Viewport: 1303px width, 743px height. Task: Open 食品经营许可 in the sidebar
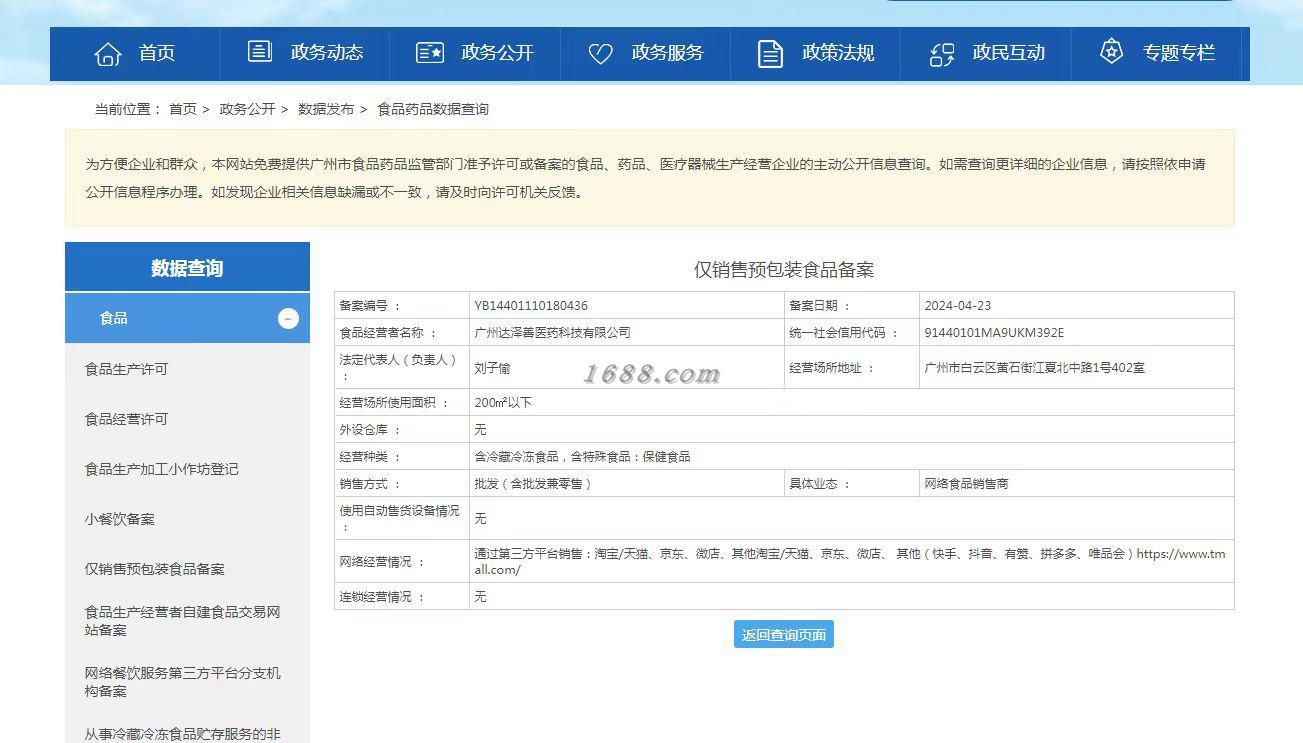click(126, 419)
